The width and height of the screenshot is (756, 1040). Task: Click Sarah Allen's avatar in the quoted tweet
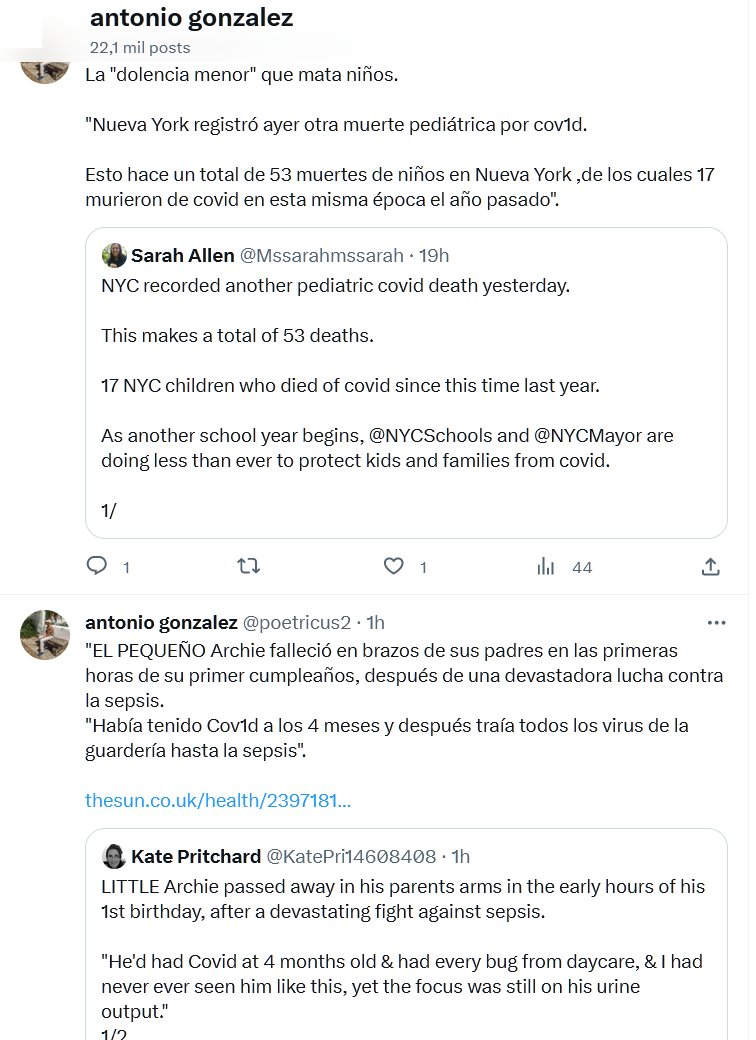[114, 255]
